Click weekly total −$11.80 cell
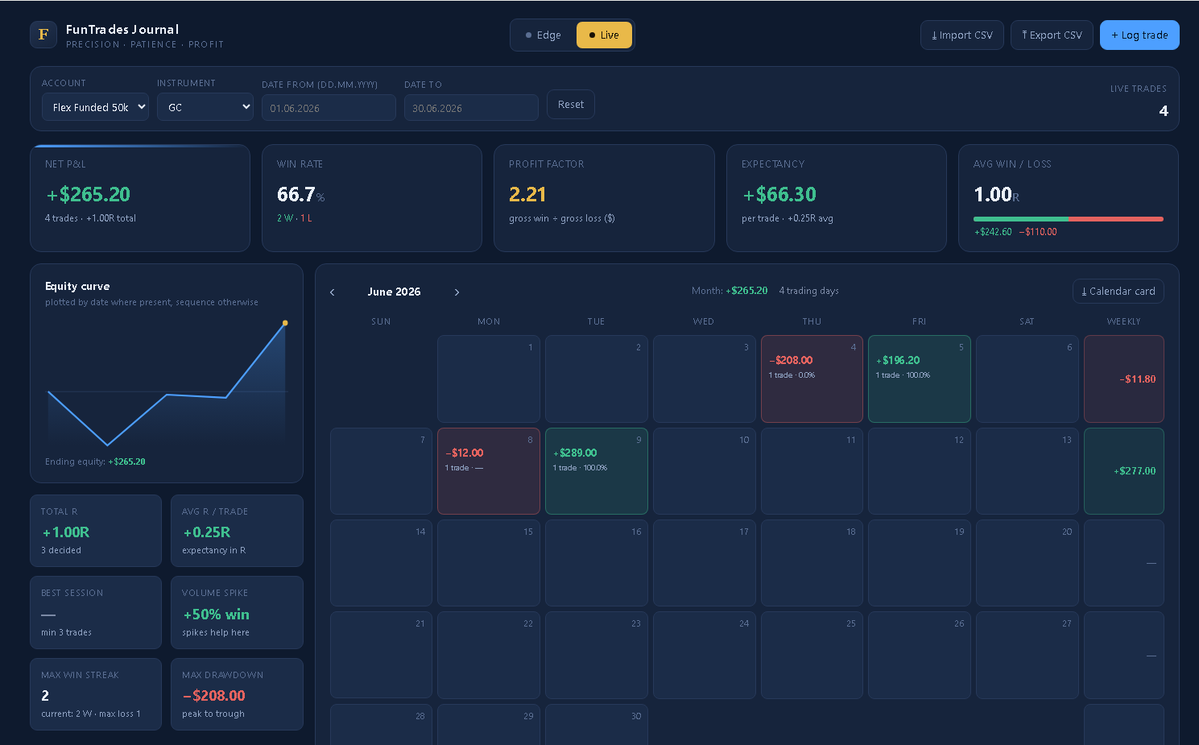Image resolution: width=1199 pixels, height=745 pixels. pyautogui.click(x=1123, y=379)
